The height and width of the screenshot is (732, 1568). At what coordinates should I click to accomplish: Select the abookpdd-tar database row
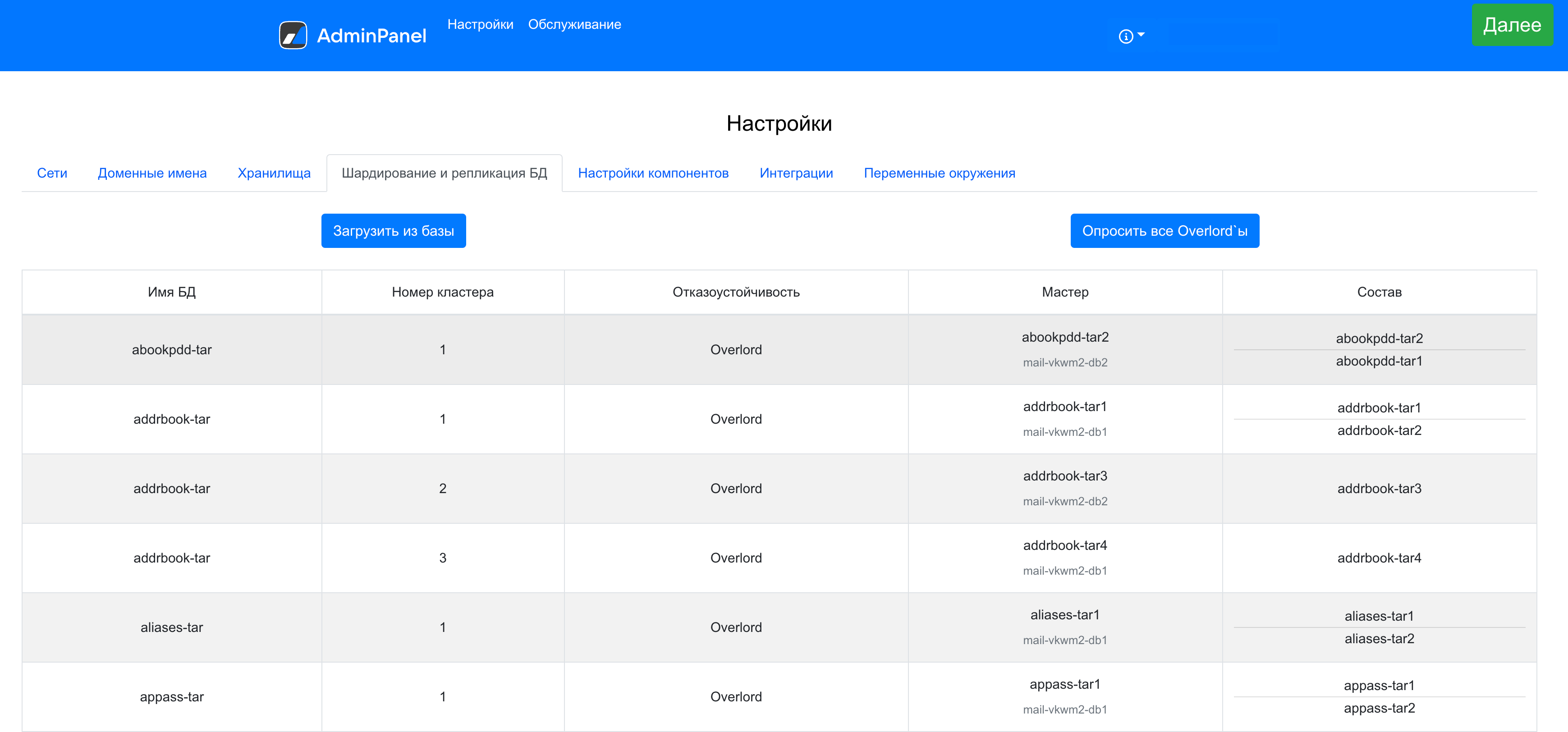(x=172, y=350)
